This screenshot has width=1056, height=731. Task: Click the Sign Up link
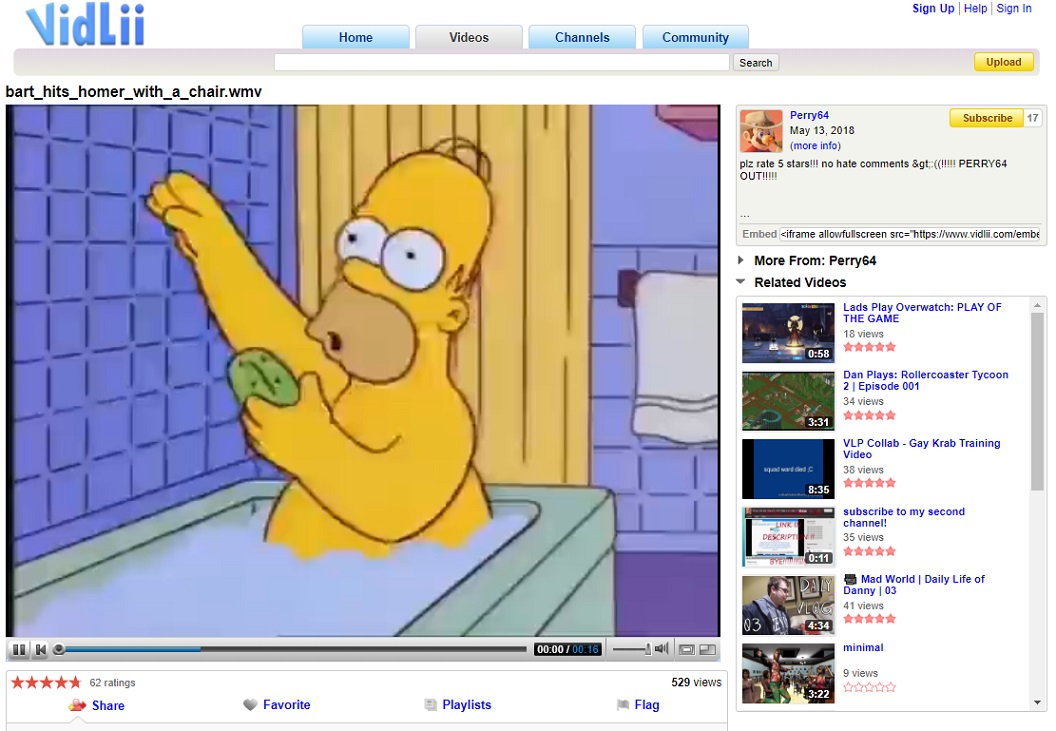click(x=933, y=8)
